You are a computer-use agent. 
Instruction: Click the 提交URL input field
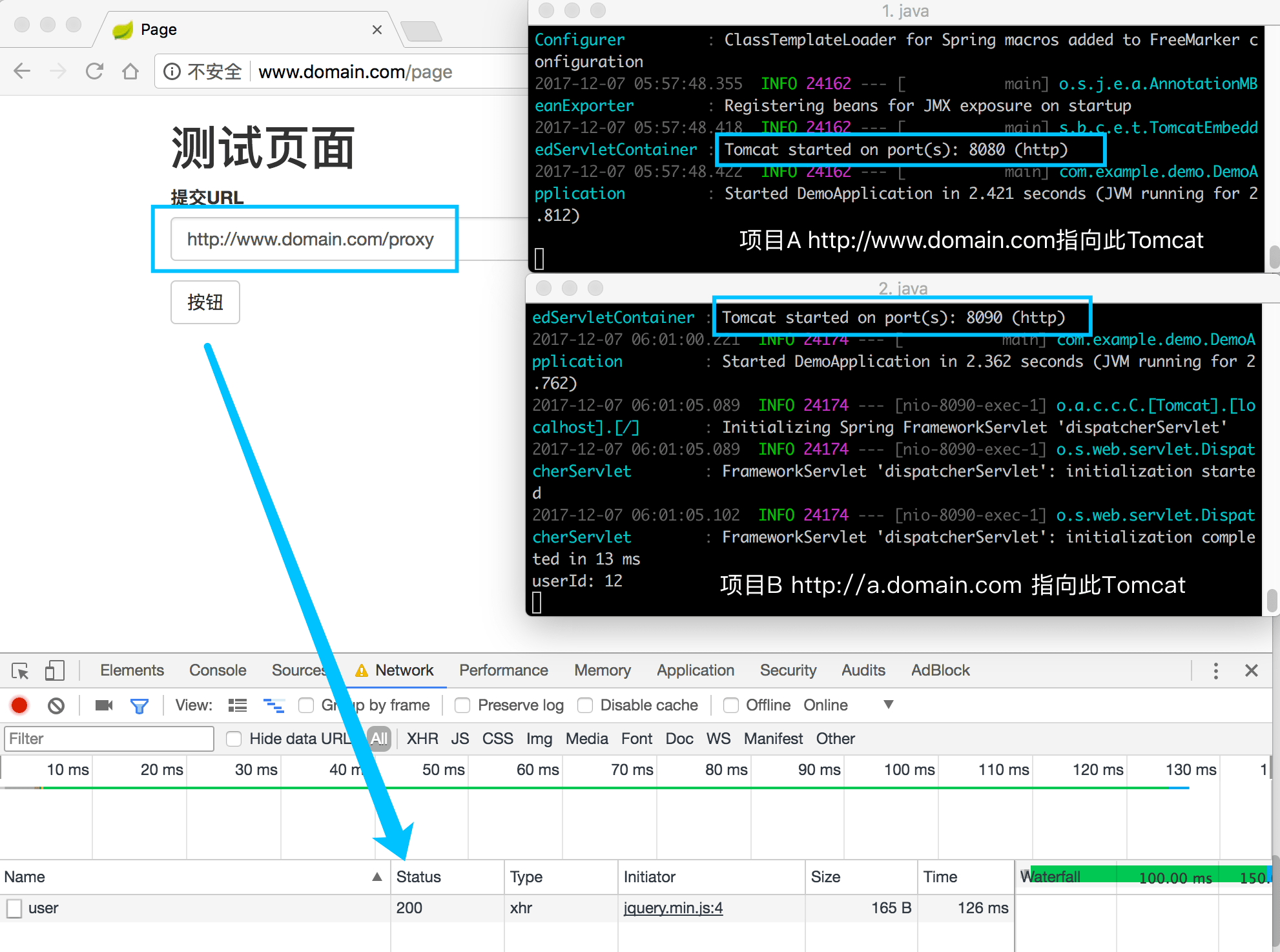[349, 239]
